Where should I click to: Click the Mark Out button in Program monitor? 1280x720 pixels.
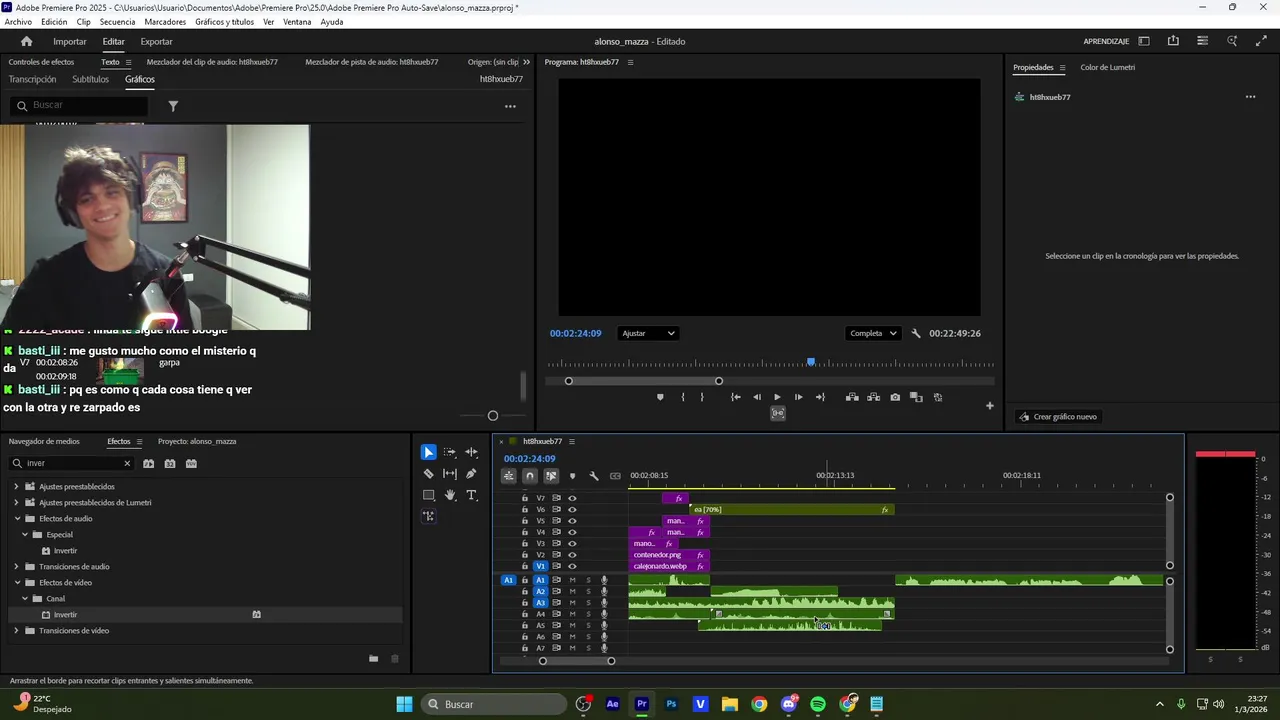pos(702,397)
